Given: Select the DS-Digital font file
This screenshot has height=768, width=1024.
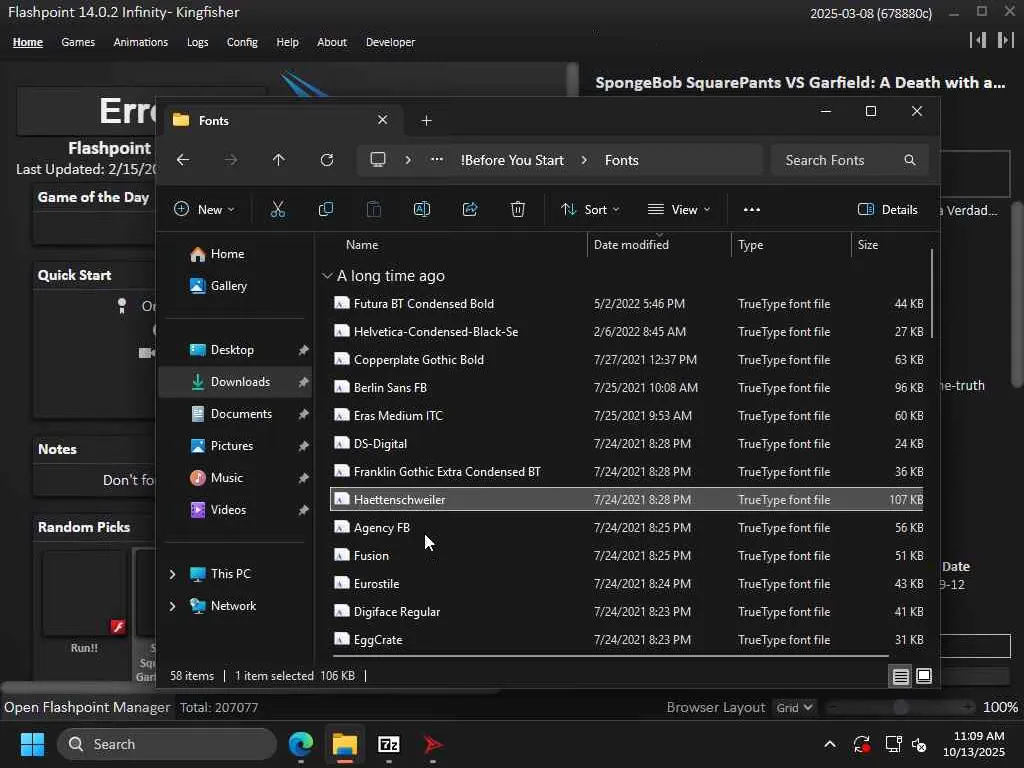Looking at the screenshot, I should point(626,444).
